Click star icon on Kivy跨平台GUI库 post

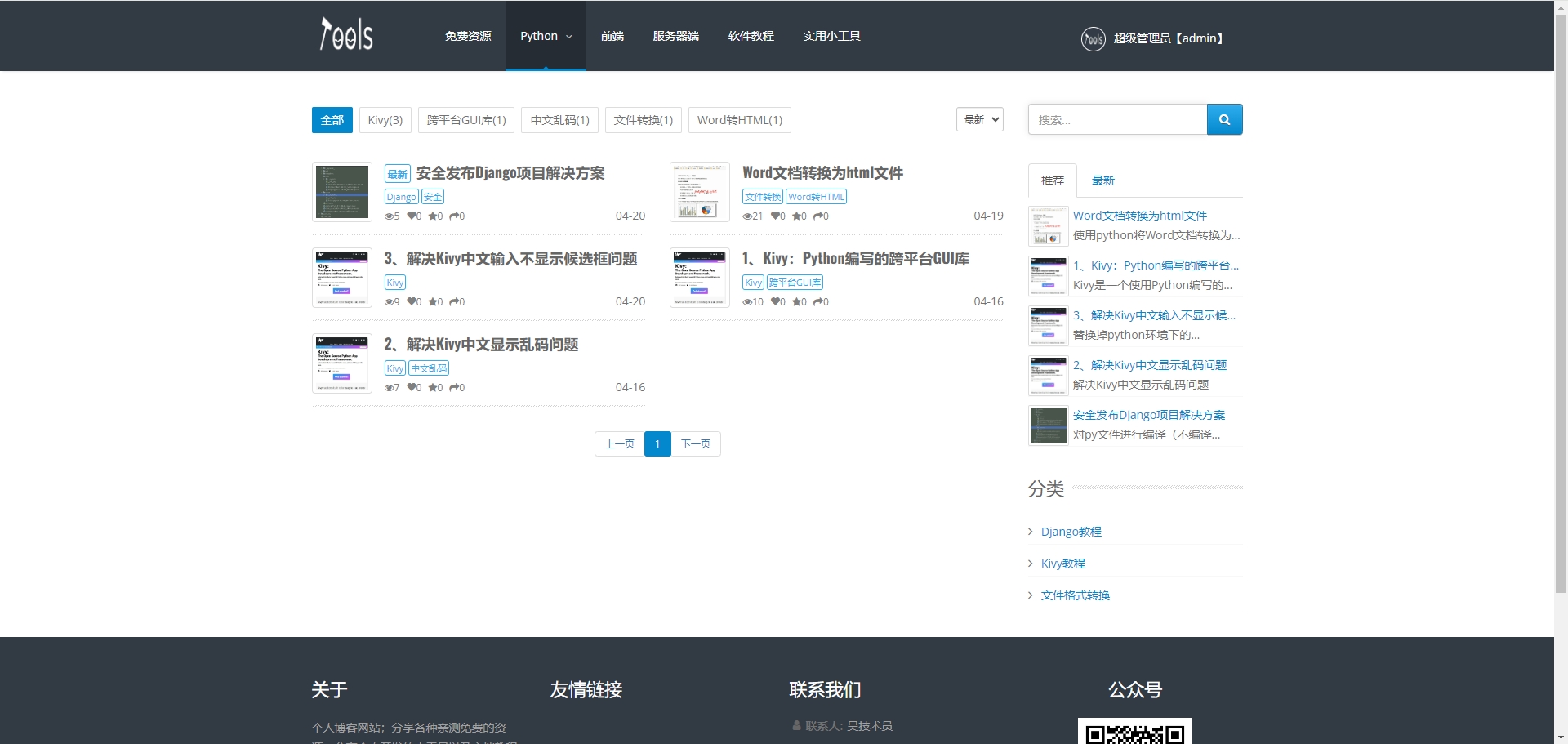click(x=796, y=302)
